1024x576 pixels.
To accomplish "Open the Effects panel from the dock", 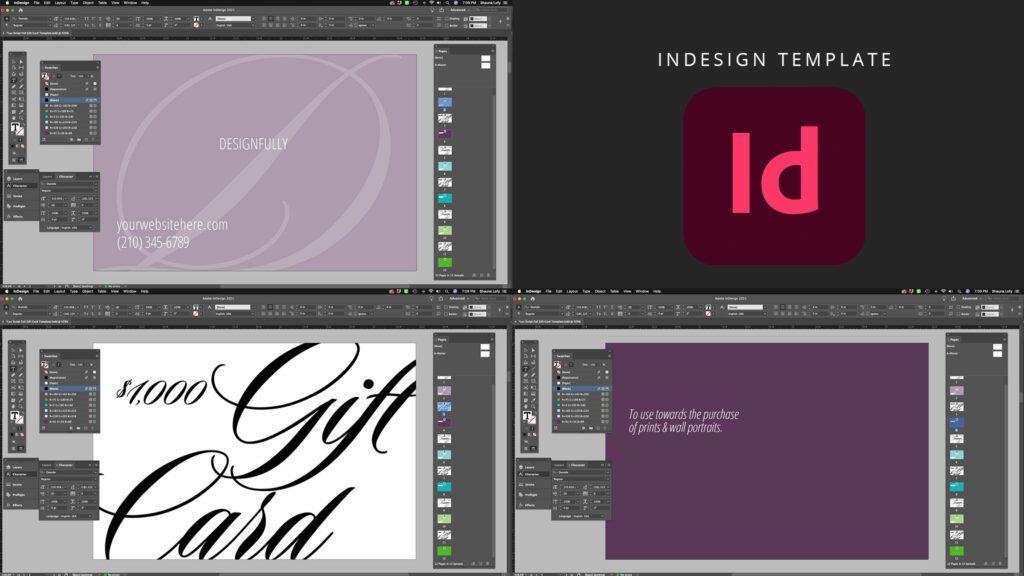I will coord(22,217).
